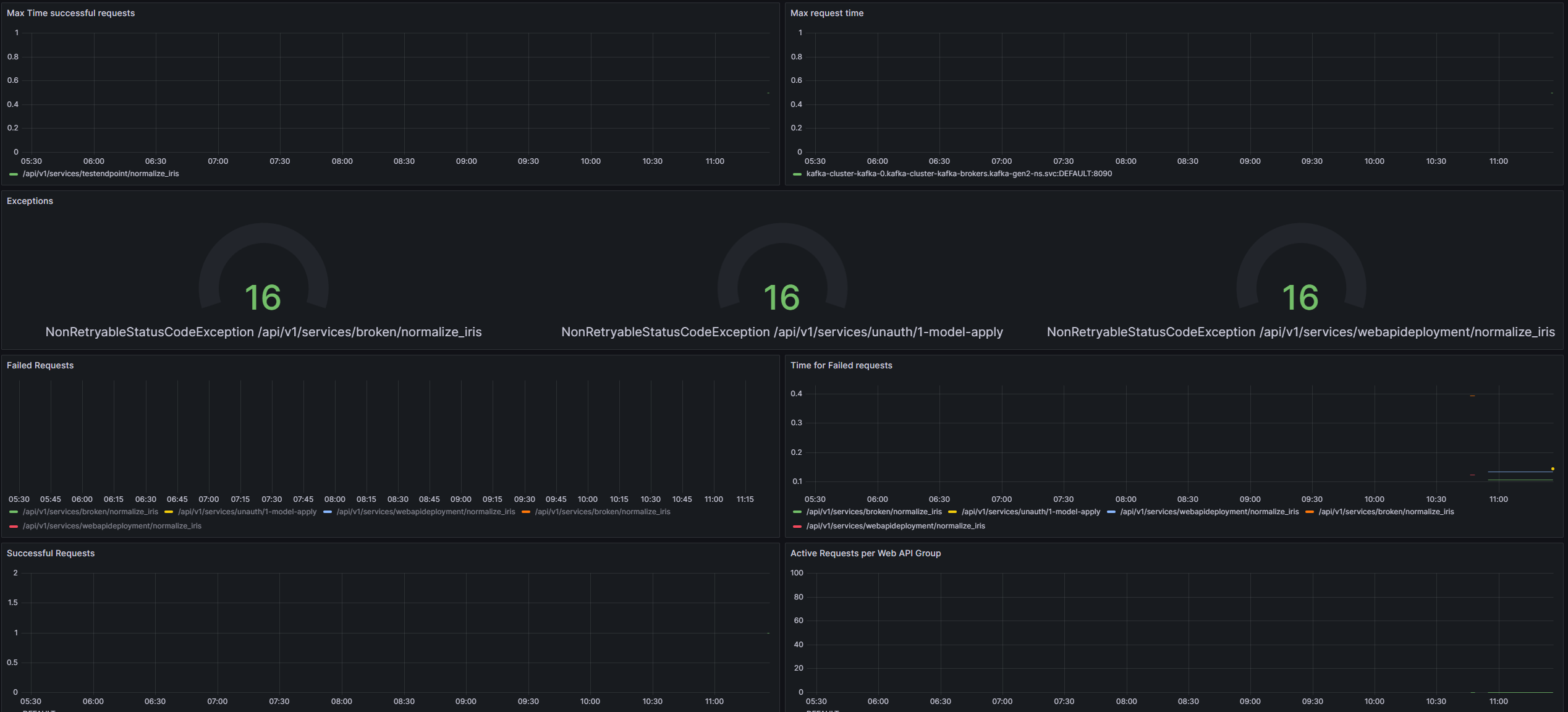Click orange legend color marker in Time for Failed requests

pos(1310,512)
